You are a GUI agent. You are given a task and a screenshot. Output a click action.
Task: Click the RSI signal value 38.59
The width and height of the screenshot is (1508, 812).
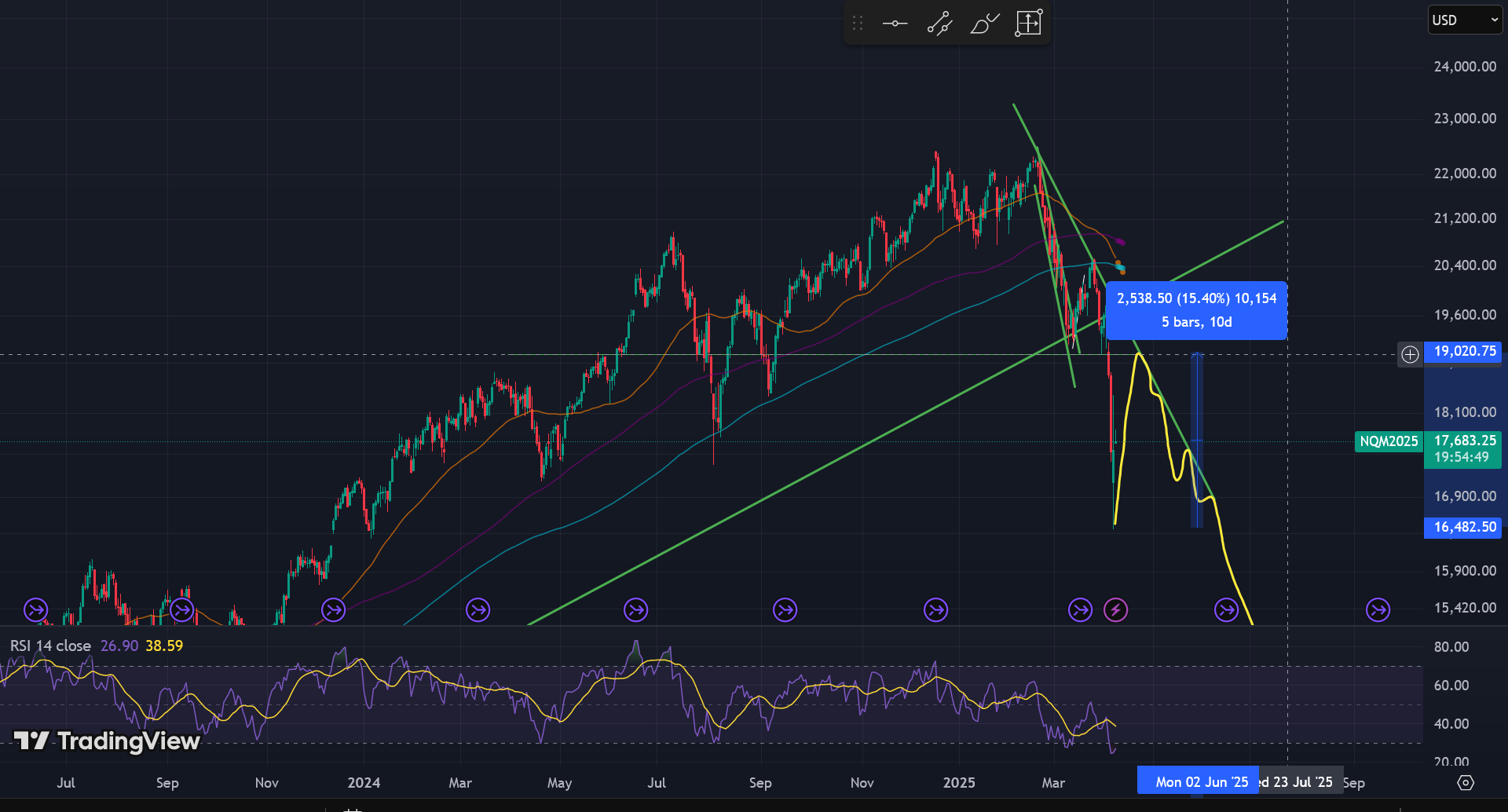164,646
